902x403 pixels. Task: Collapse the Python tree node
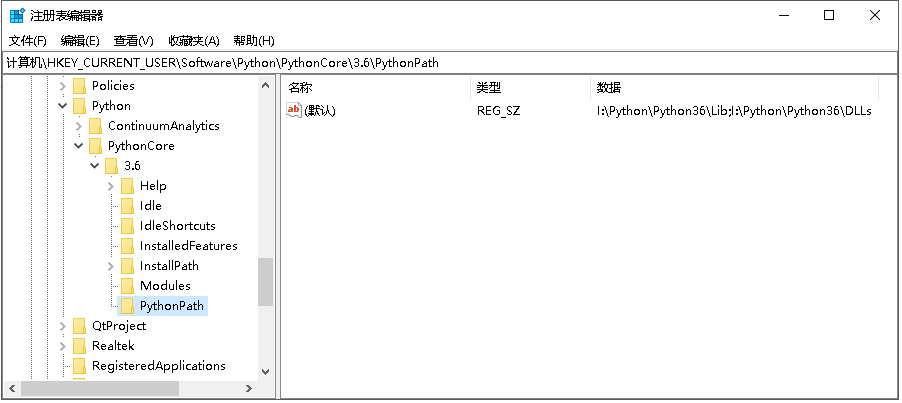click(x=63, y=106)
